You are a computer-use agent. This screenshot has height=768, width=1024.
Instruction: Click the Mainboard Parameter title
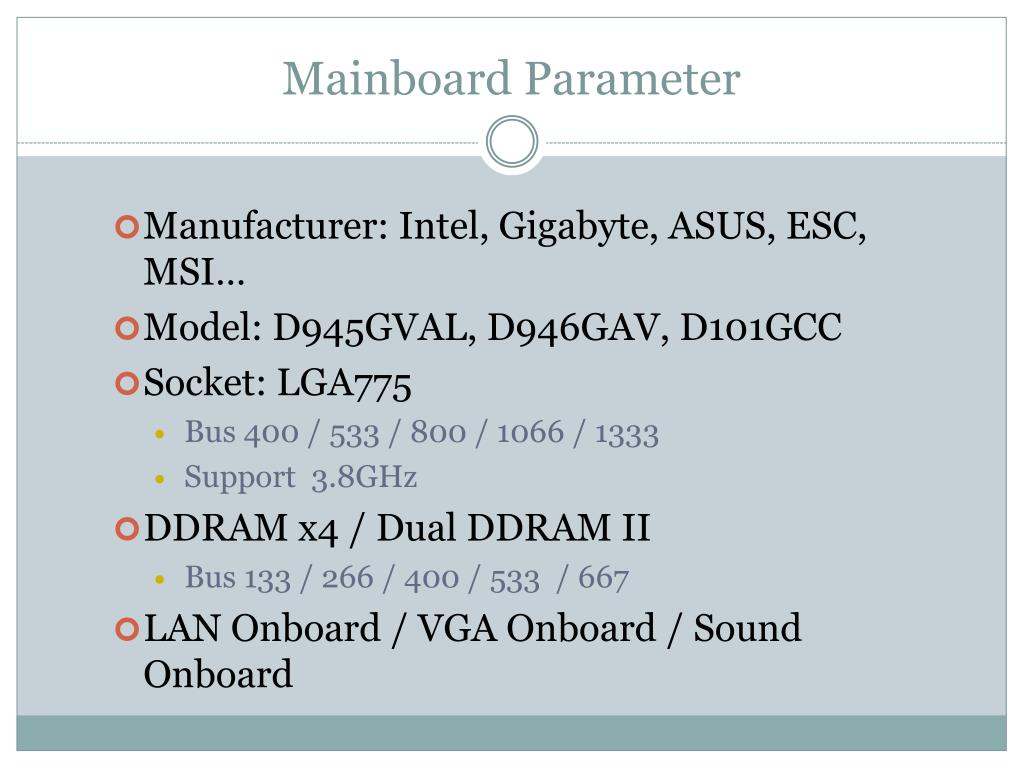511,79
